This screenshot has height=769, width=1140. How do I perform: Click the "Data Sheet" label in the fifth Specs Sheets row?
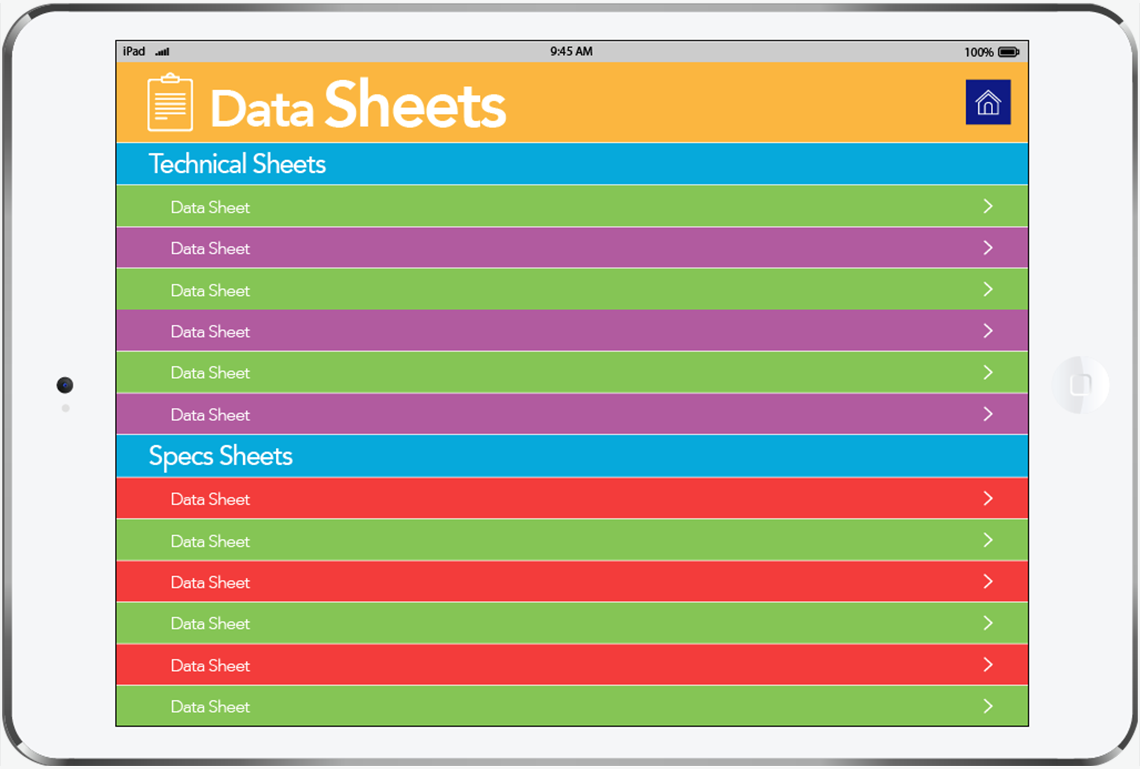point(210,666)
